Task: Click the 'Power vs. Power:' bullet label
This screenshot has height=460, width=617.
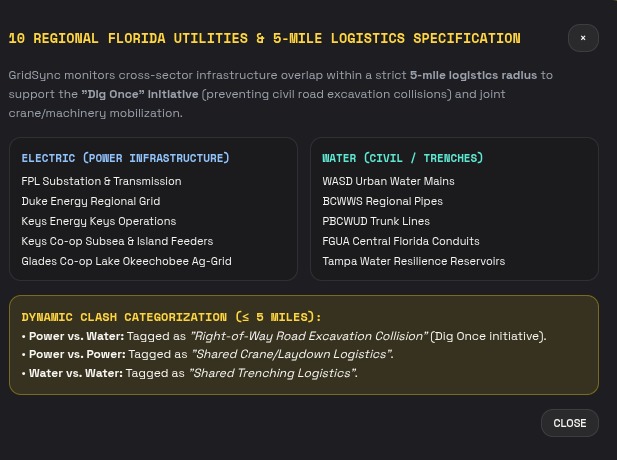Action: point(77,355)
